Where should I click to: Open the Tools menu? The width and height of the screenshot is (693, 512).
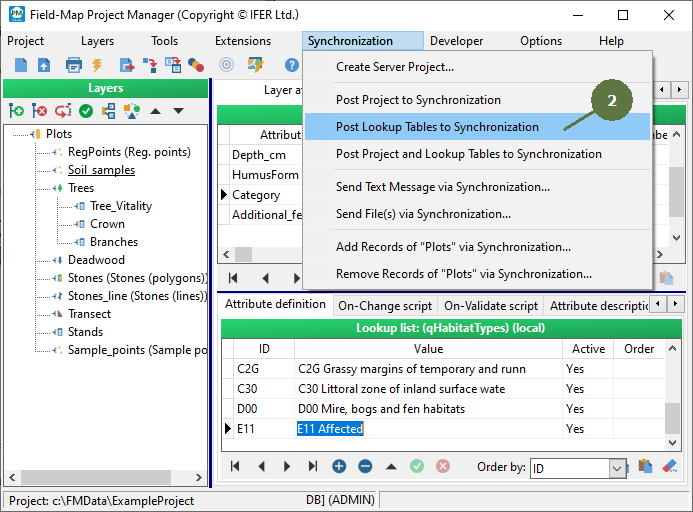pos(164,41)
